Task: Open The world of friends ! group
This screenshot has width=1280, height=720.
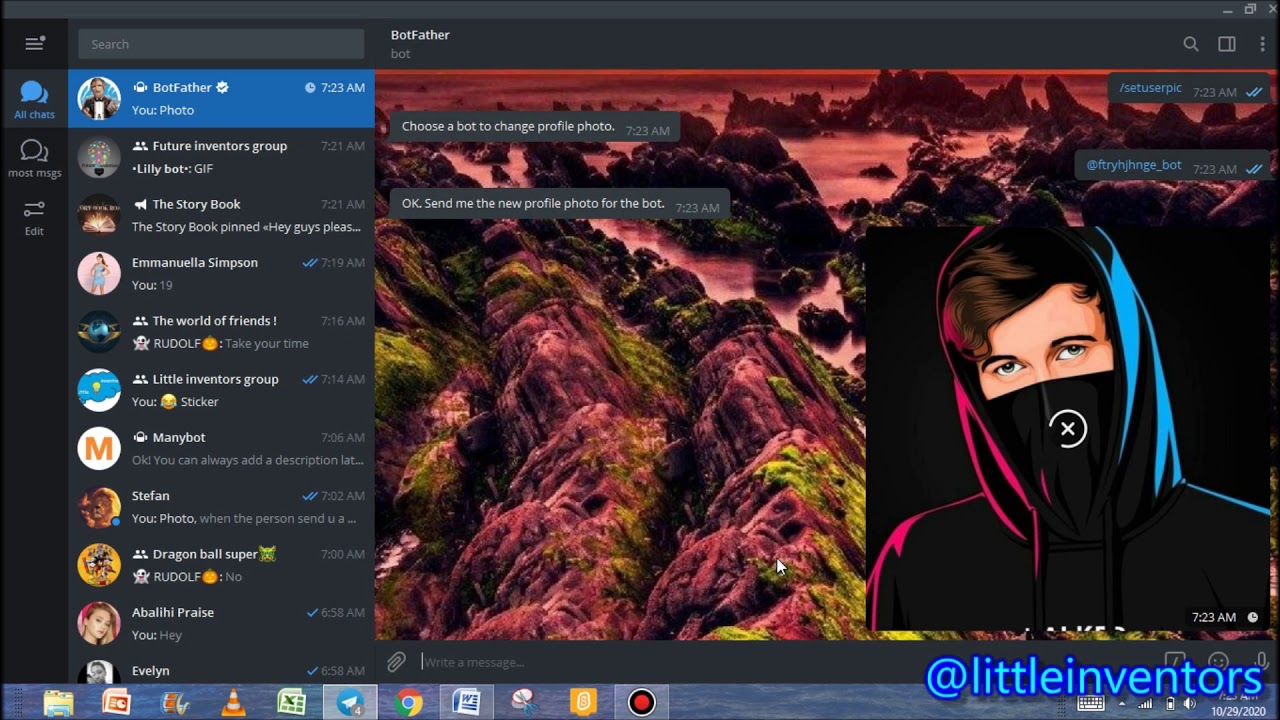Action: click(x=221, y=332)
